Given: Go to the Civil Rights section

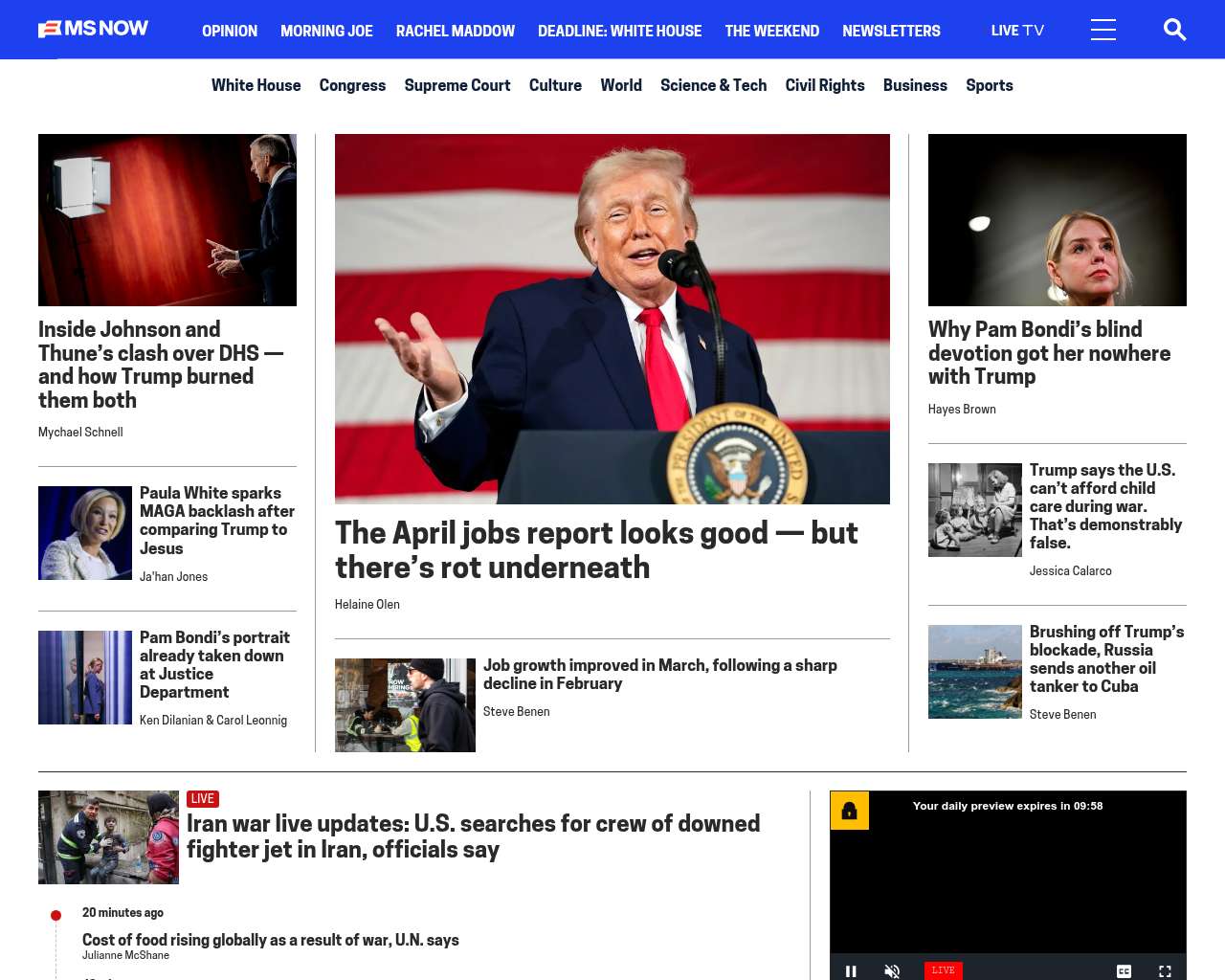Looking at the screenshot, I should pos(824,85).
